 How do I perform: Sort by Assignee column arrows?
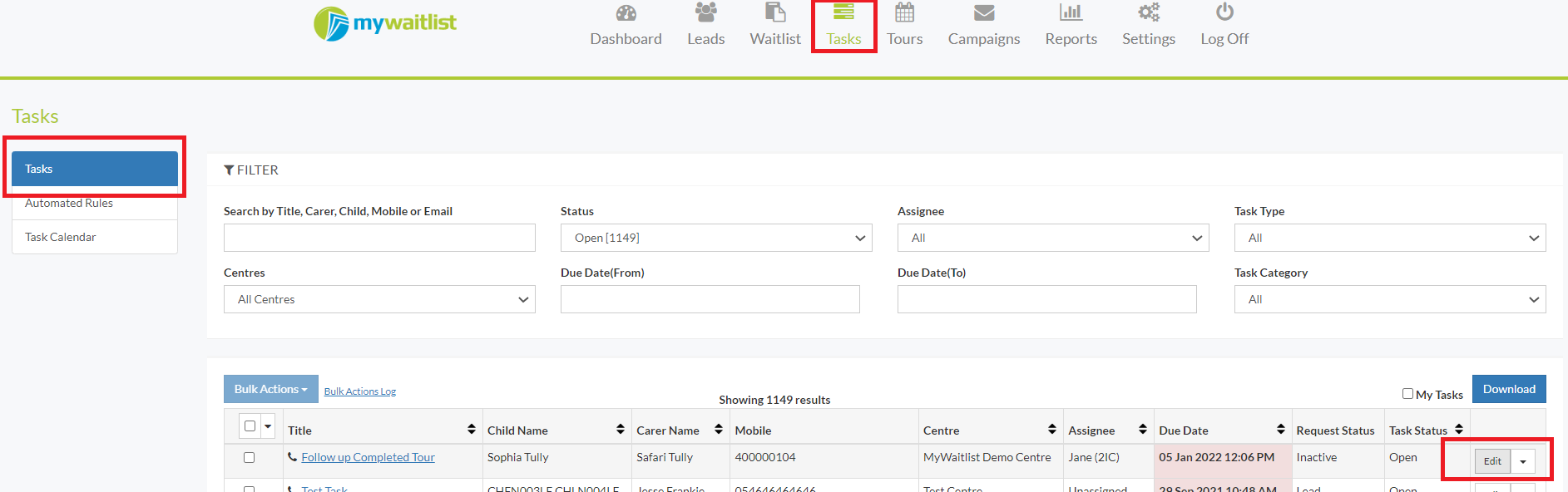tap(1143, 429)
